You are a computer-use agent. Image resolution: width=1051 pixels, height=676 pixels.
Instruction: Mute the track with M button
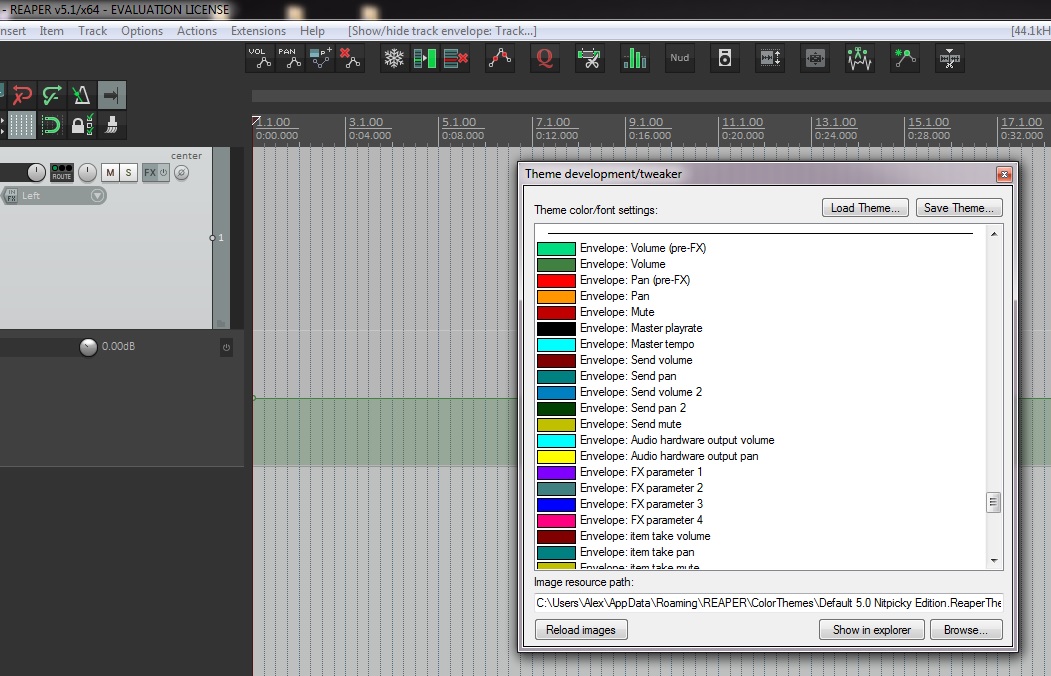pos(110,173)
